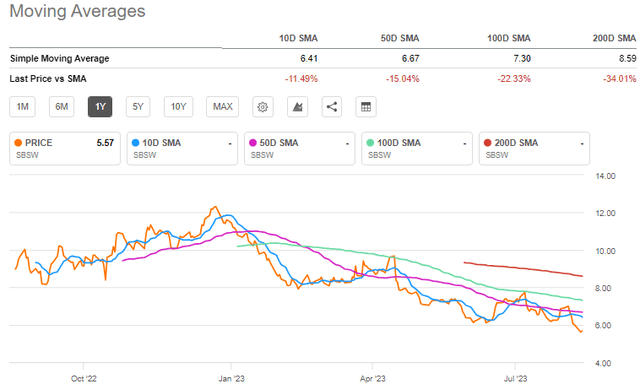This screenshot has width=640, height=384.
Task: Click the 6.67 moving average value
Action: tap(411, 59)
